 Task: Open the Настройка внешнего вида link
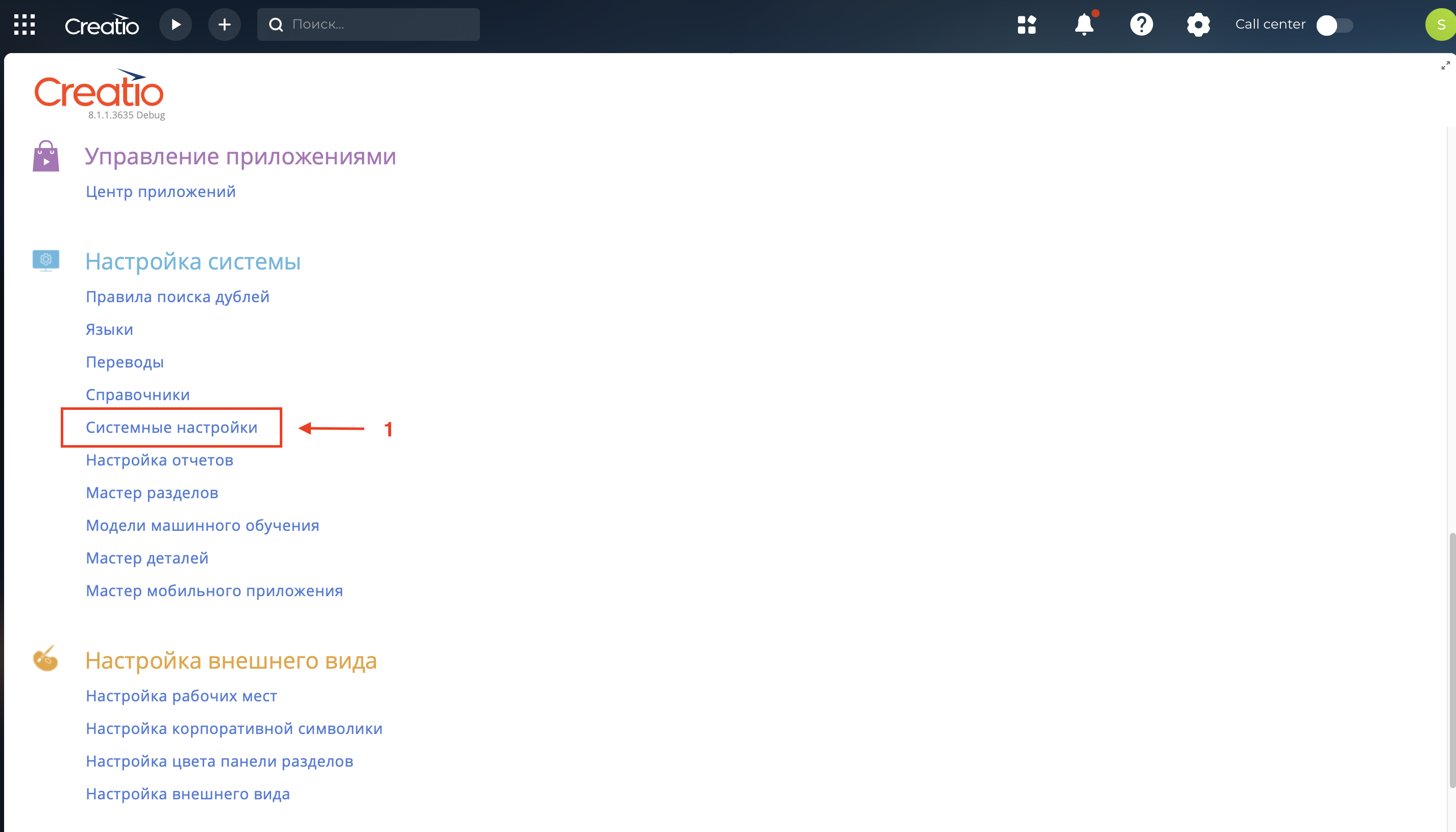[x=188, y=794]
